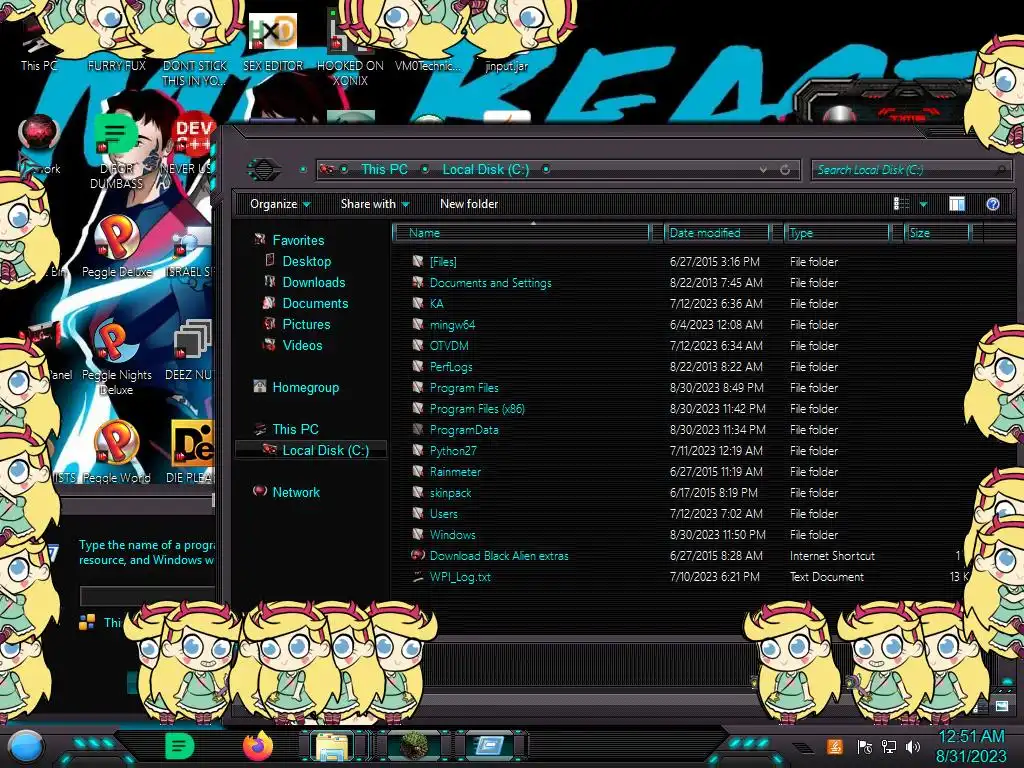Switch to the Minecraft block taskbar button
Screen dimensions: 1024x768
click(413, 746)
